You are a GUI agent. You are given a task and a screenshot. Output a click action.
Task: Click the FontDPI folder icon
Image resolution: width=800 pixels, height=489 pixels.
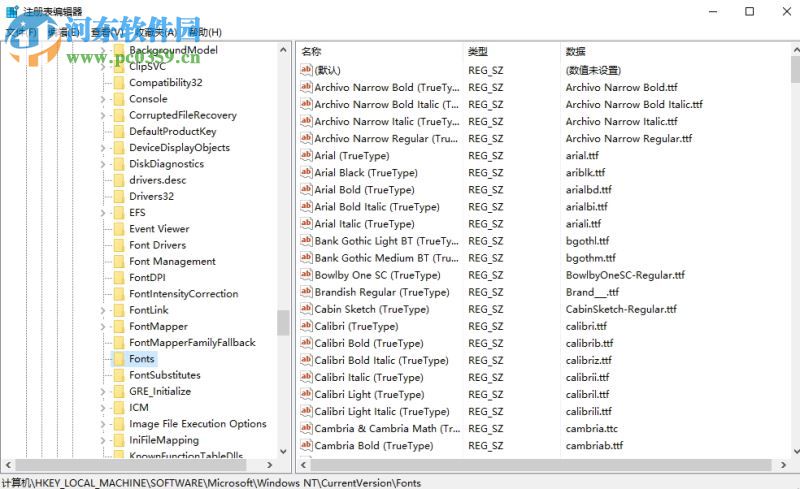(x=118, y=277)
